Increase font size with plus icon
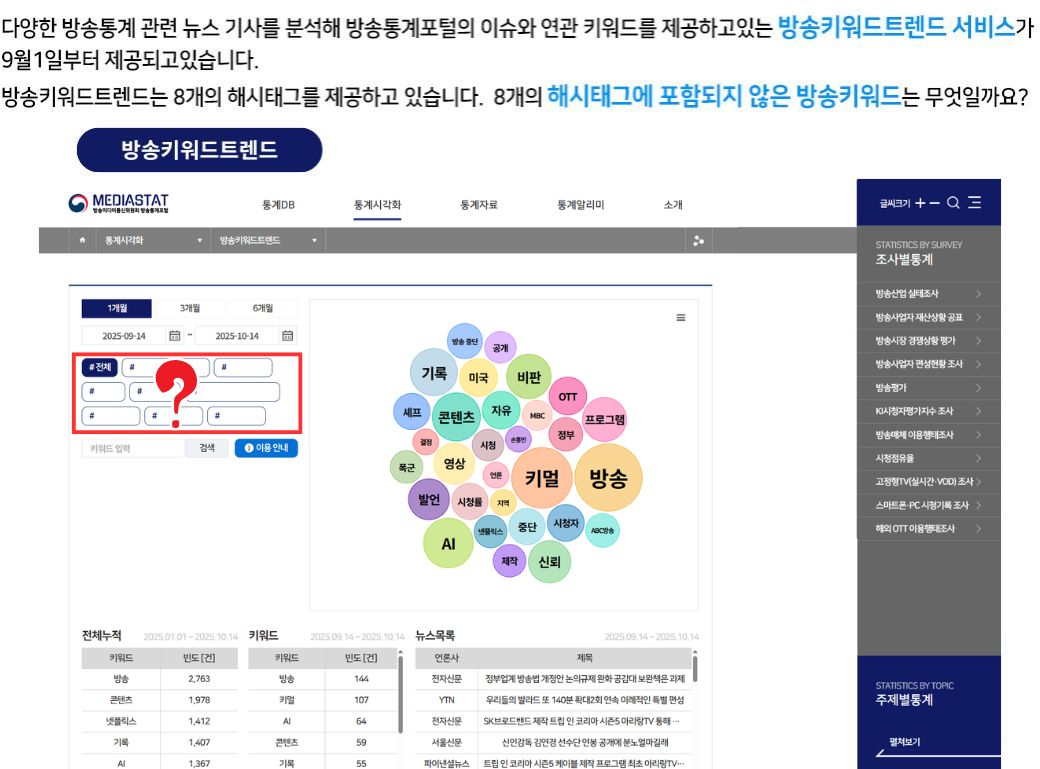 pos(920,203)
